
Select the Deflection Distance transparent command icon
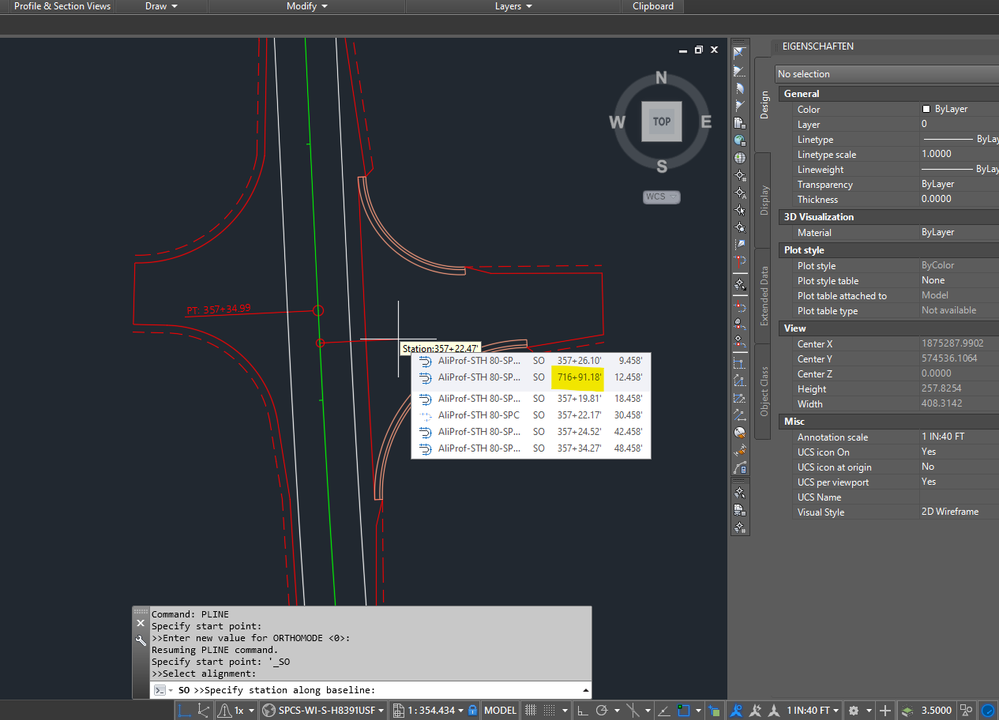pos(739,105)
